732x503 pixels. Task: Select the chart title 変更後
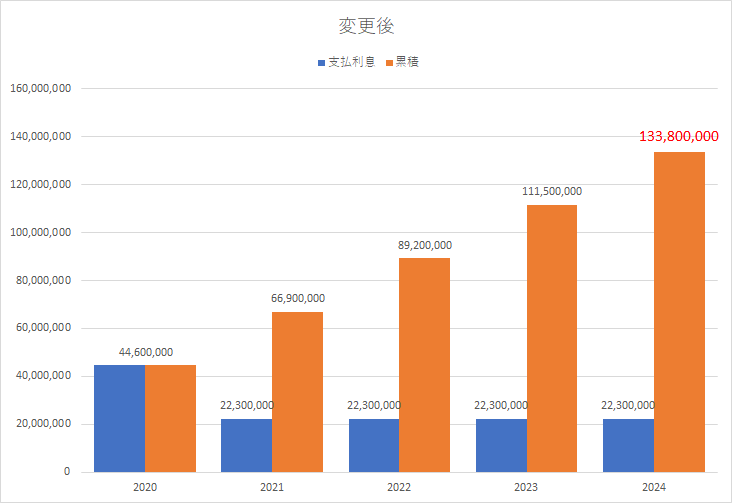click(366, 26)
